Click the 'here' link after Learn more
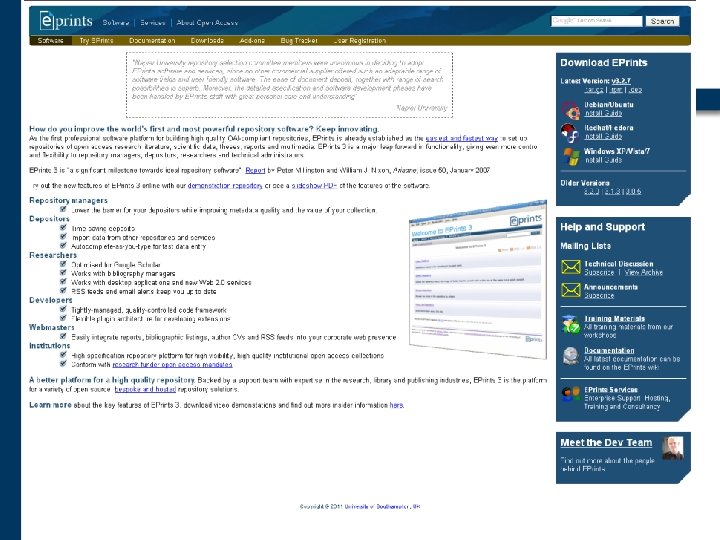This screenshot has height=540, width=720. pyautogui.click(x=396, y=405)
